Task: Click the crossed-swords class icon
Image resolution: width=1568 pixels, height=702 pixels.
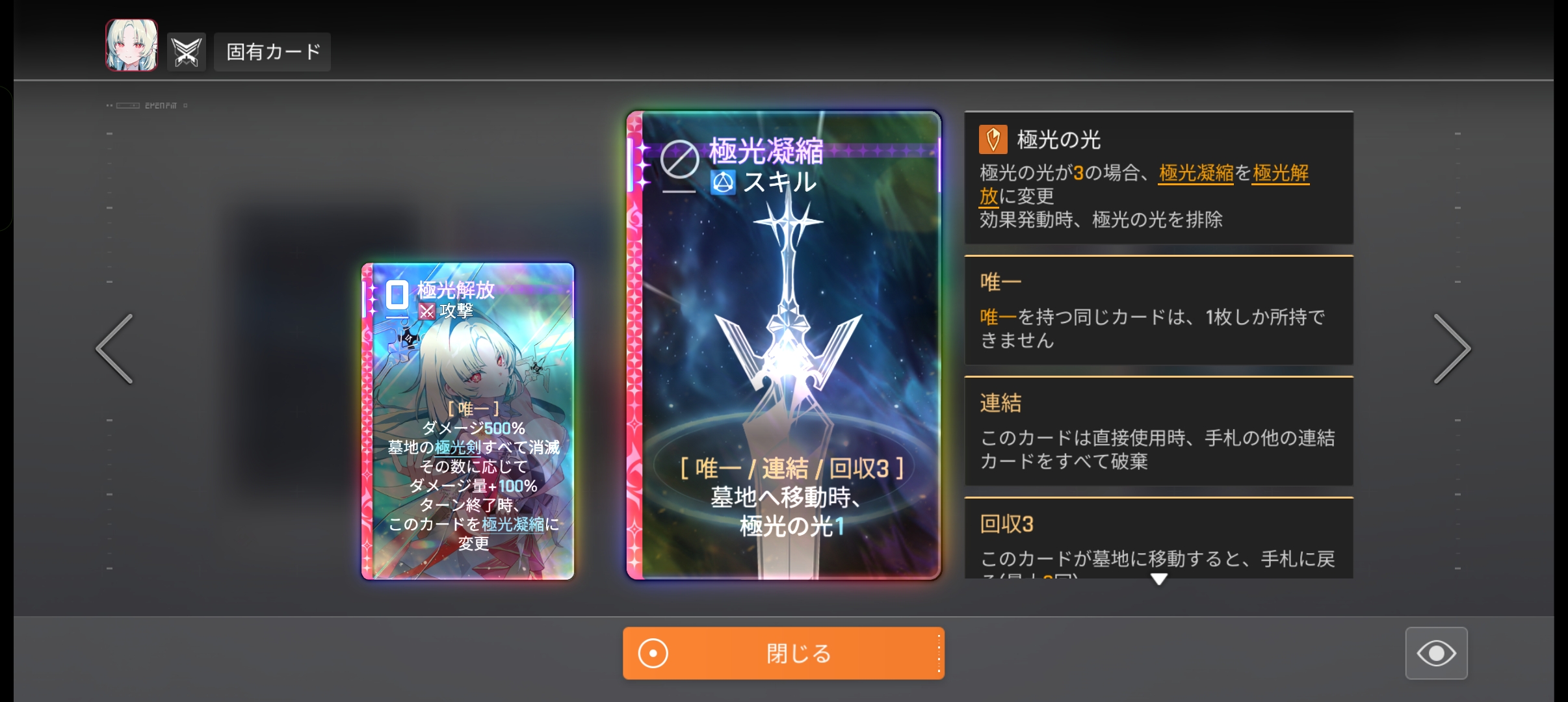Action: click(x=187, y=52)
